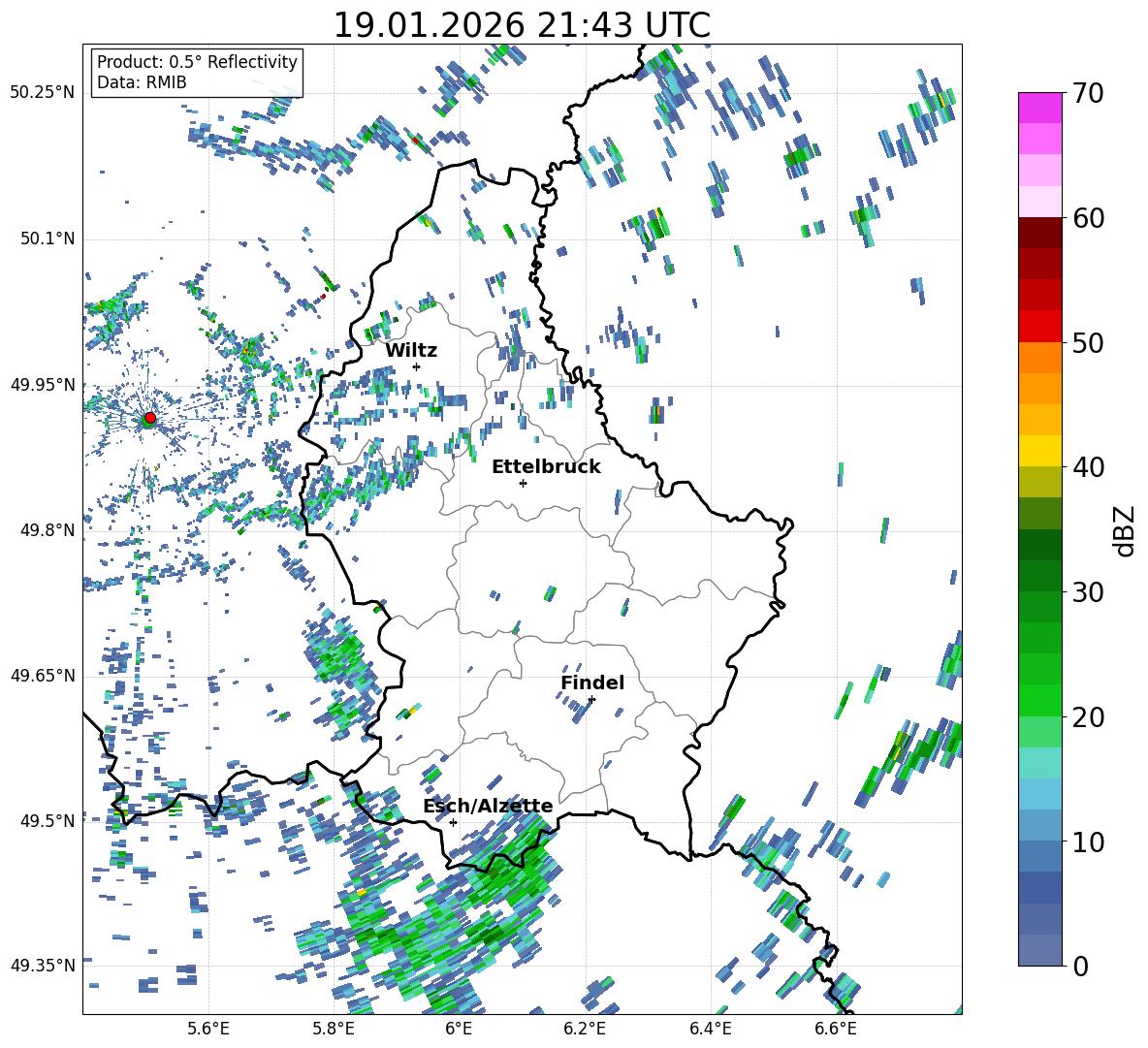Viewport: 1148px width, 1048px height.
Task: Click the orange colorbar segment below 50
Action: pyautogui.click(x=1039, y=357)
